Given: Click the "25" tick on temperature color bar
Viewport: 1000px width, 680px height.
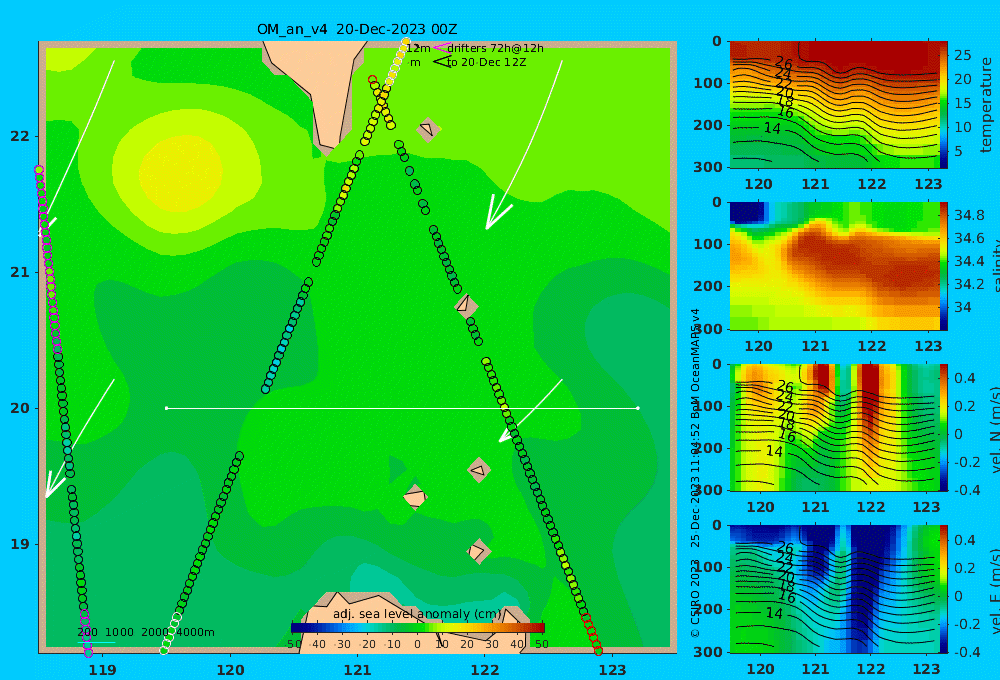Looking at the screenshot, I should [x=963, y=55].
